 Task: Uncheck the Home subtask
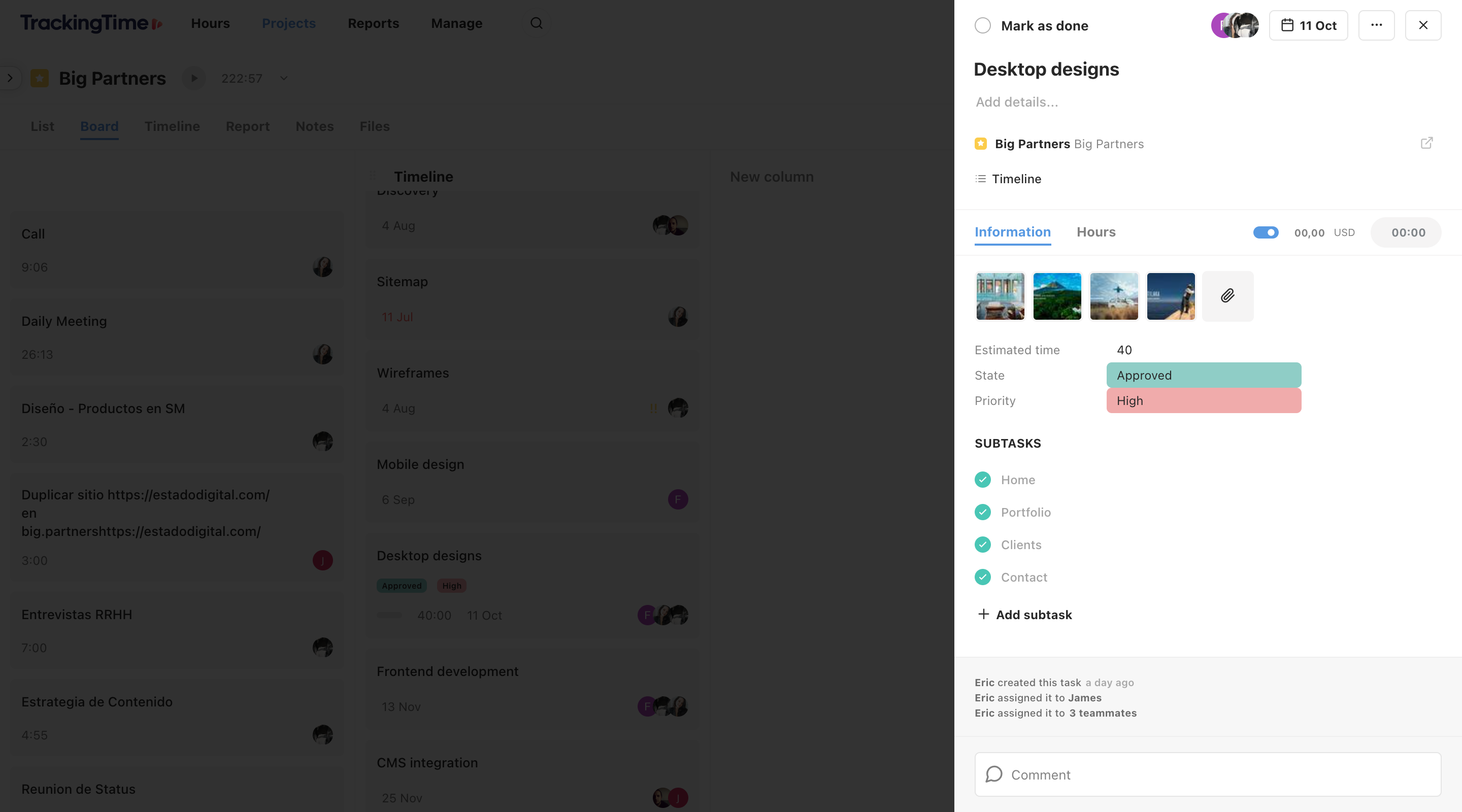point(984,480)
